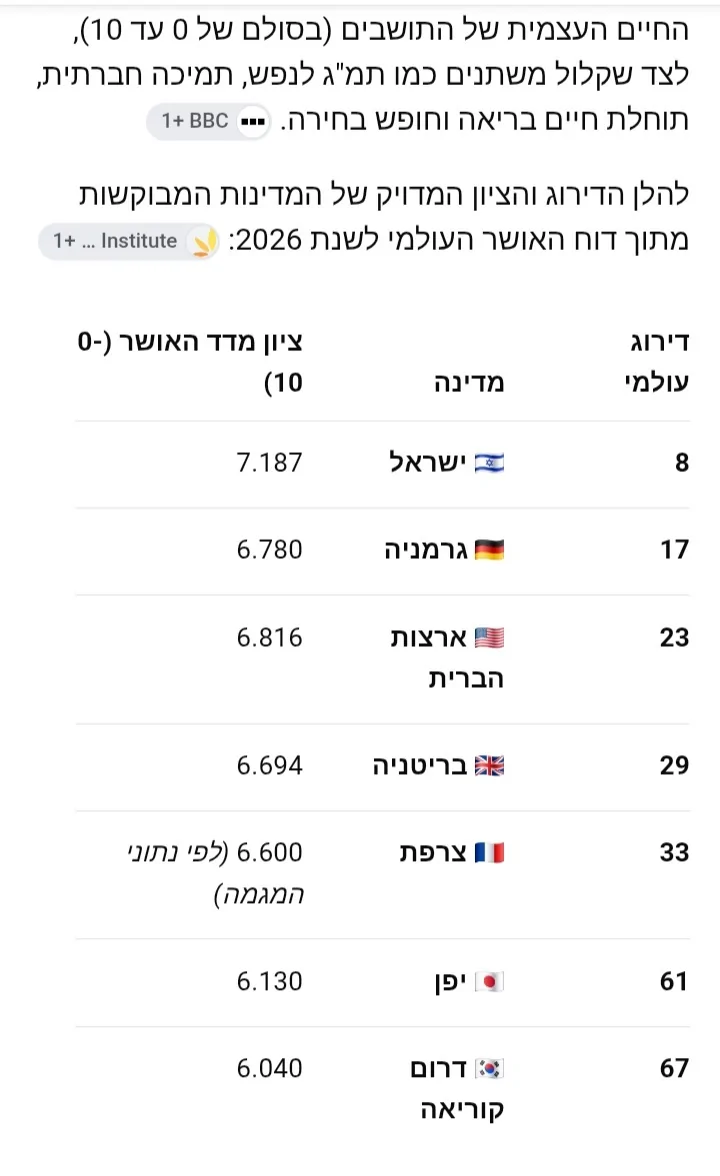The image size is (720, 1176).
Task: Click the Germany flag icon
Action: pos(489,550)
